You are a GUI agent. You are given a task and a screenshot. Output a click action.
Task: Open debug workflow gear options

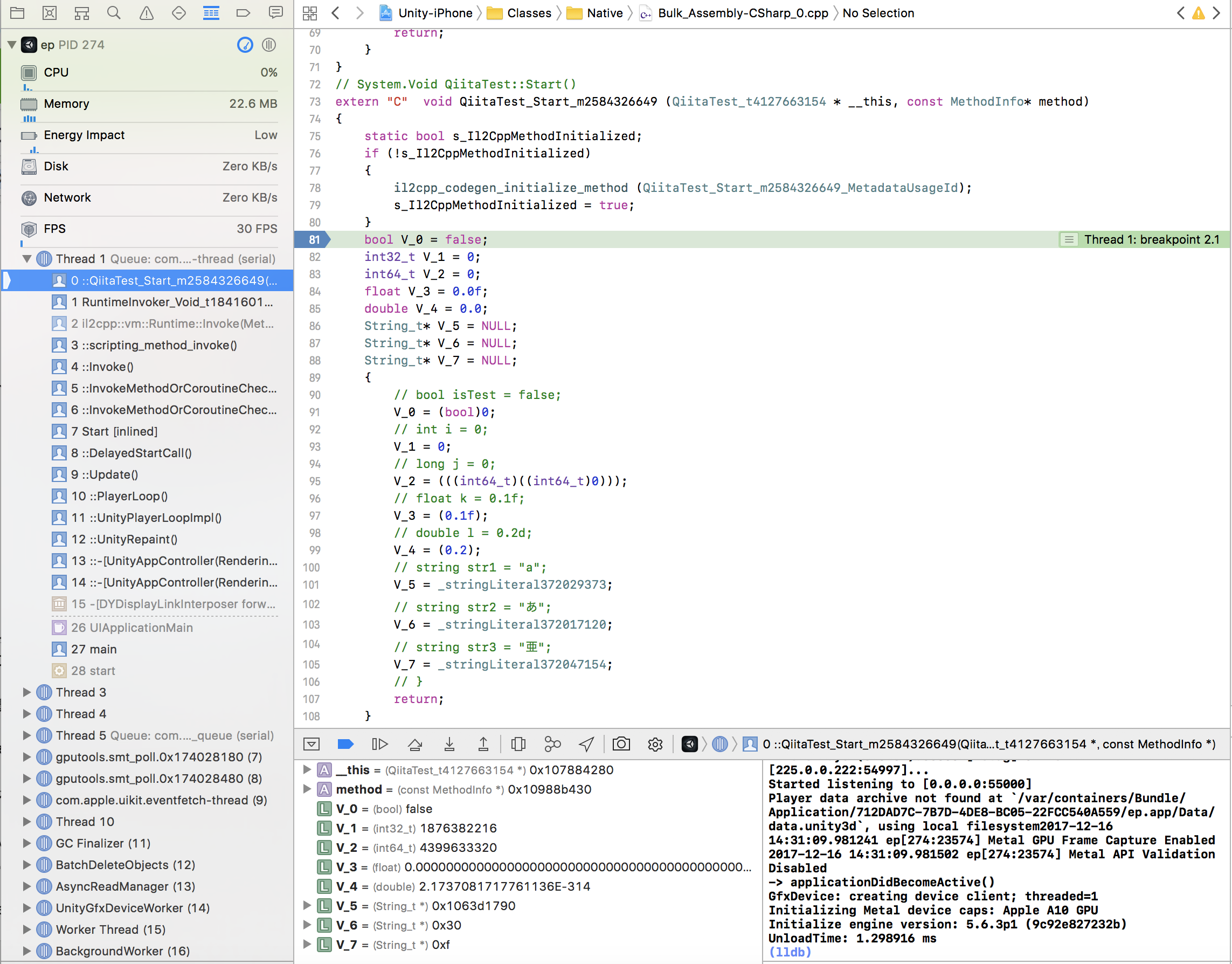pos(655,745)
